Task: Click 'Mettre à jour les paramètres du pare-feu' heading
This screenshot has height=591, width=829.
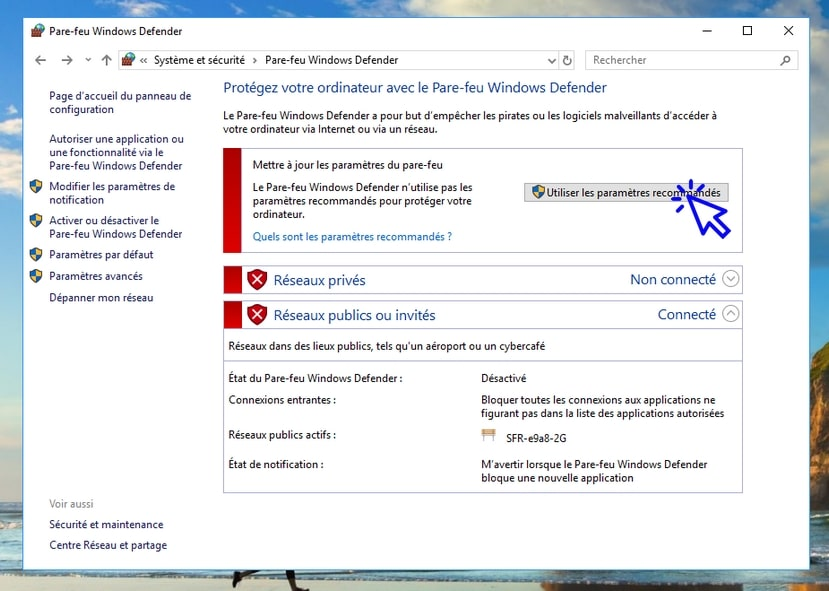Action: click(347, 165)
